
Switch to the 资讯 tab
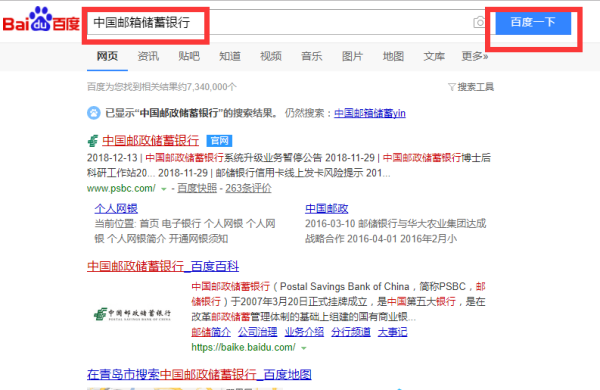(x=148, y=56)
